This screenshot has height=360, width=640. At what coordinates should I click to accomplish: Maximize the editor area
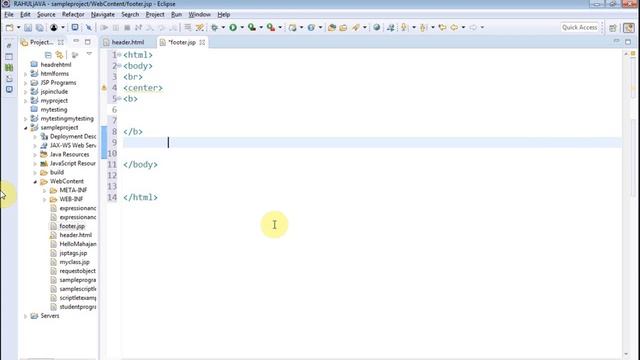click(x=628, y=42)
